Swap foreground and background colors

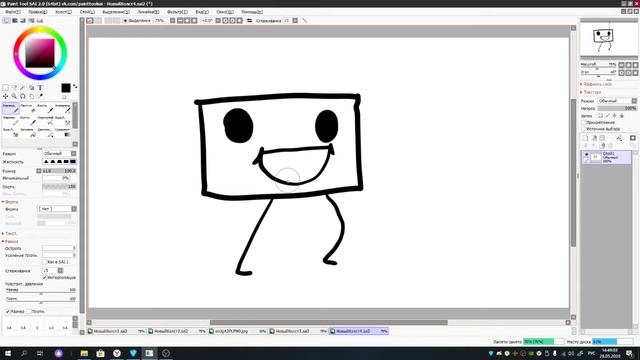pos(75,86)
